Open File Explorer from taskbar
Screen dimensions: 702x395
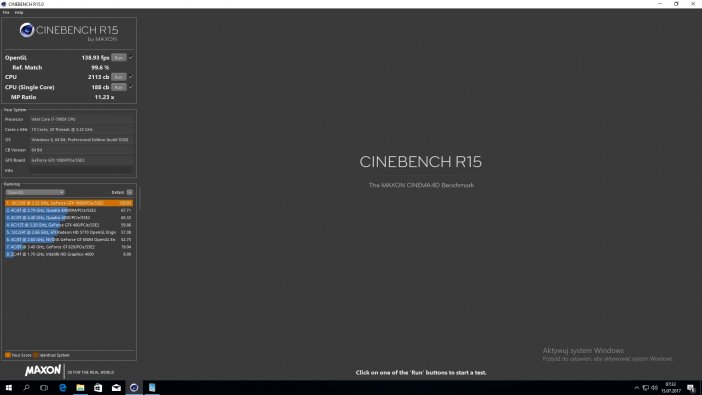coord(80,388)
